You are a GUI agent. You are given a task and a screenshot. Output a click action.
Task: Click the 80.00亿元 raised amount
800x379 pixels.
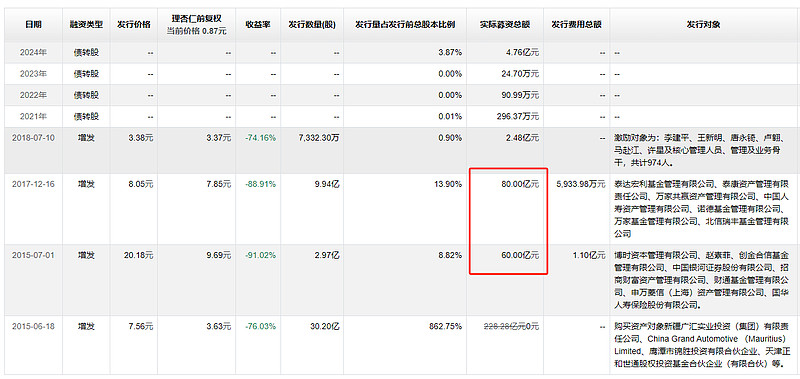[x=520, y=184]
